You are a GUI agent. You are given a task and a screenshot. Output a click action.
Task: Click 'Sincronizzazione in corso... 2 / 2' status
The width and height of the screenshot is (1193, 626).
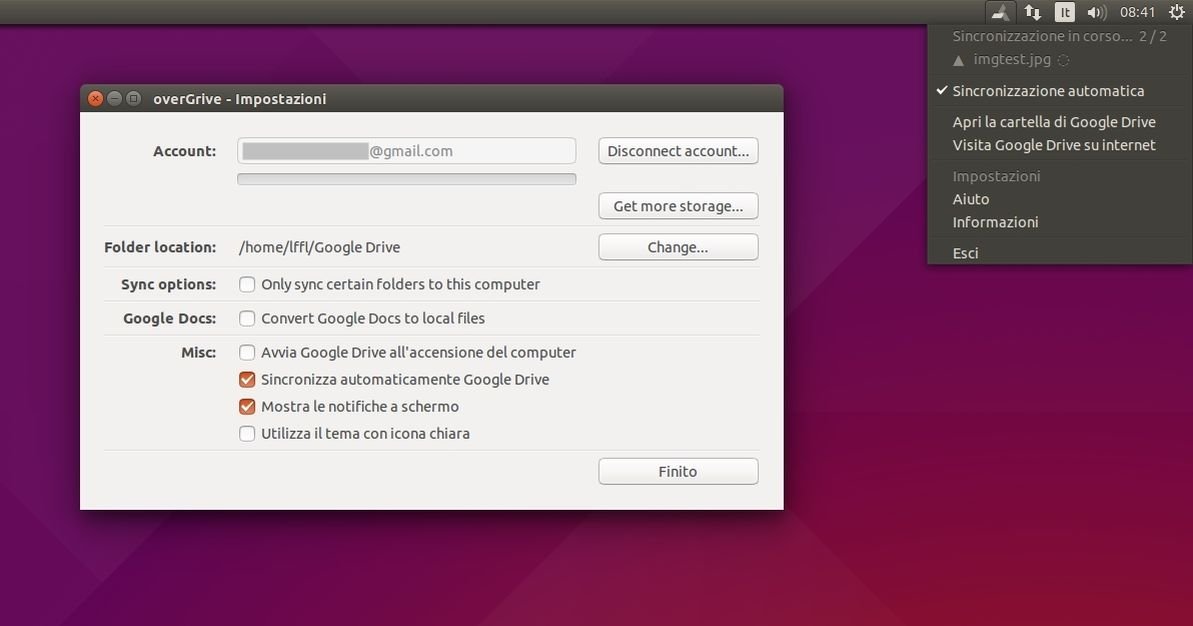pos(1059,36)
